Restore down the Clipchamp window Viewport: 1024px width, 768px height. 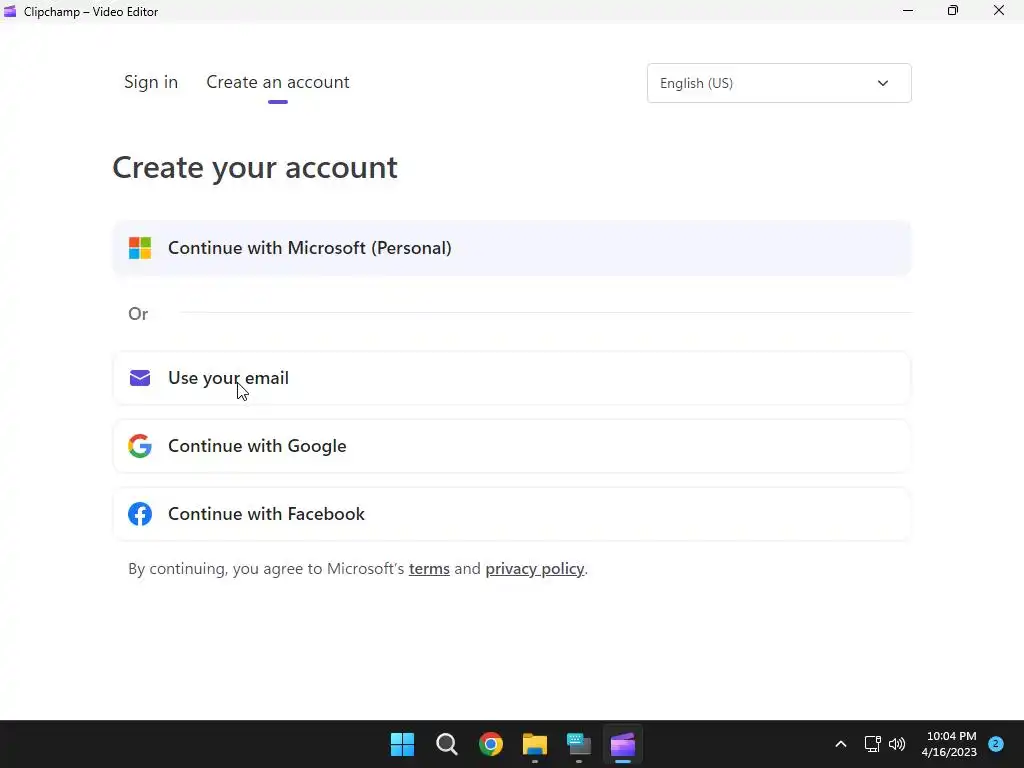[x=953, y=10]
